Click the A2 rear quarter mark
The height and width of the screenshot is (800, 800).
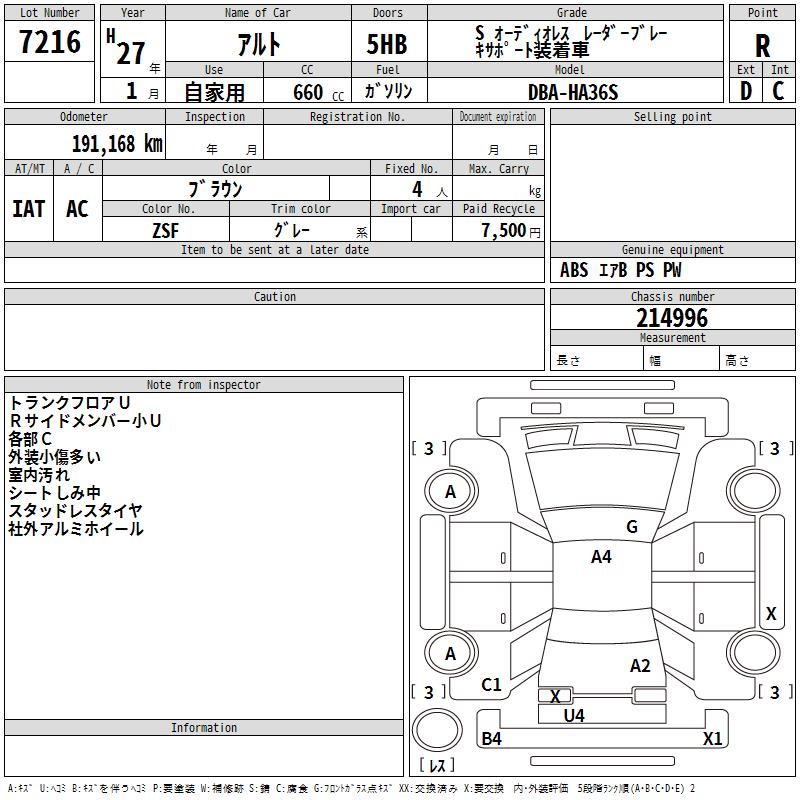tap(640, 666)
